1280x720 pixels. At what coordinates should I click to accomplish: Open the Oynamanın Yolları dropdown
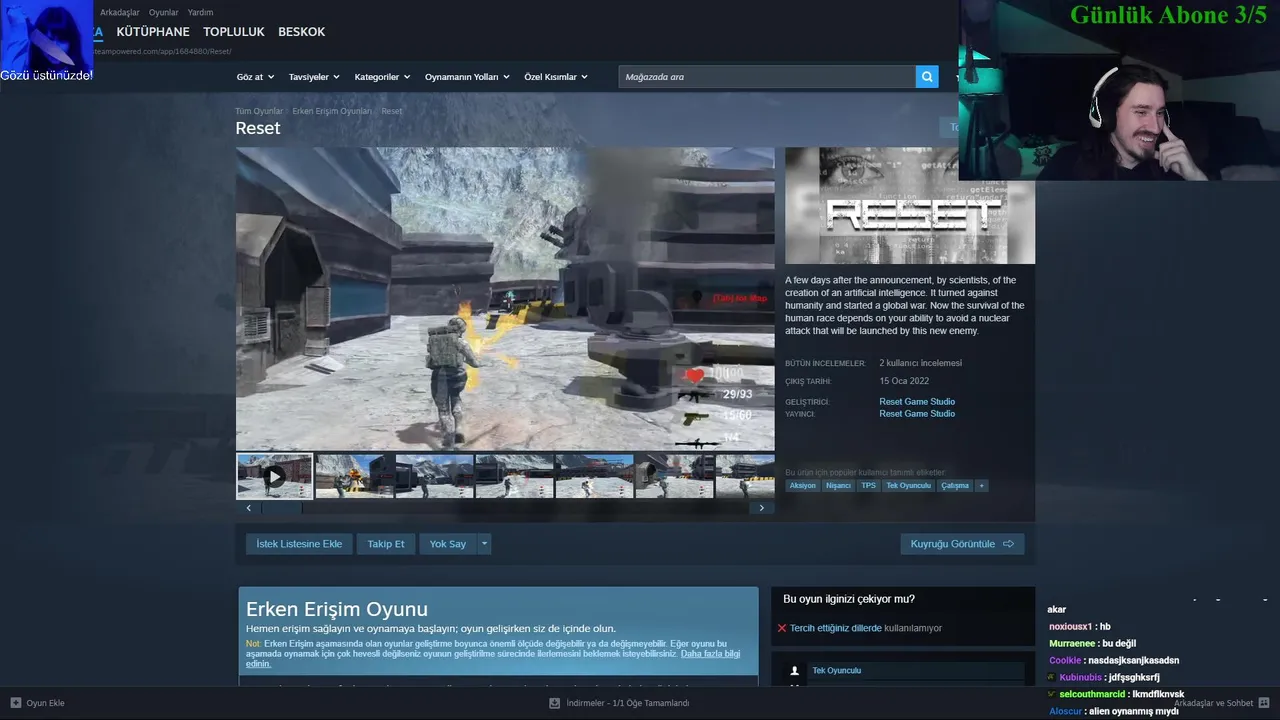pos(467,77)
